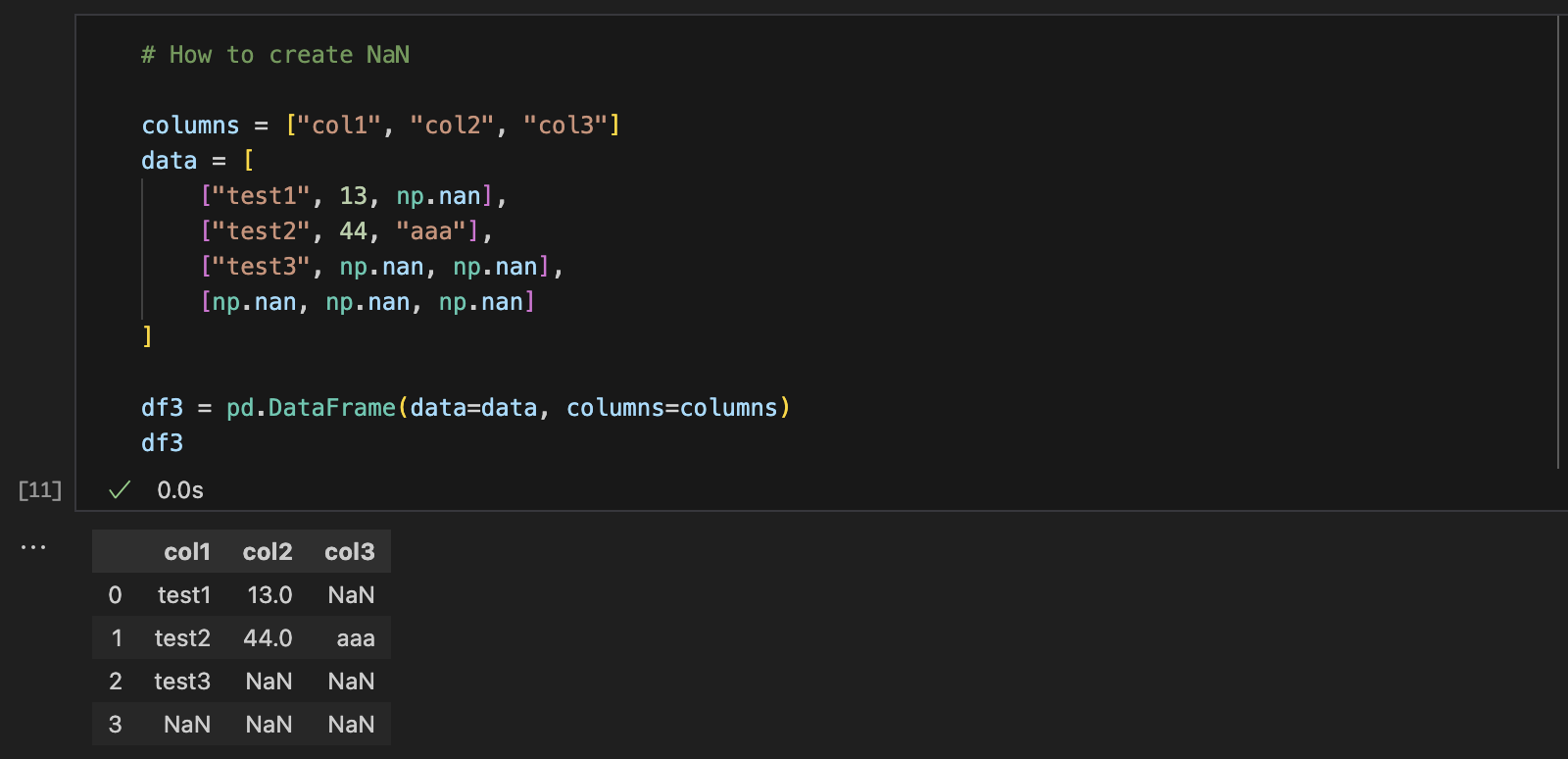Click the col1 column header
The image size is (1568, 759).
coord(187,552)
